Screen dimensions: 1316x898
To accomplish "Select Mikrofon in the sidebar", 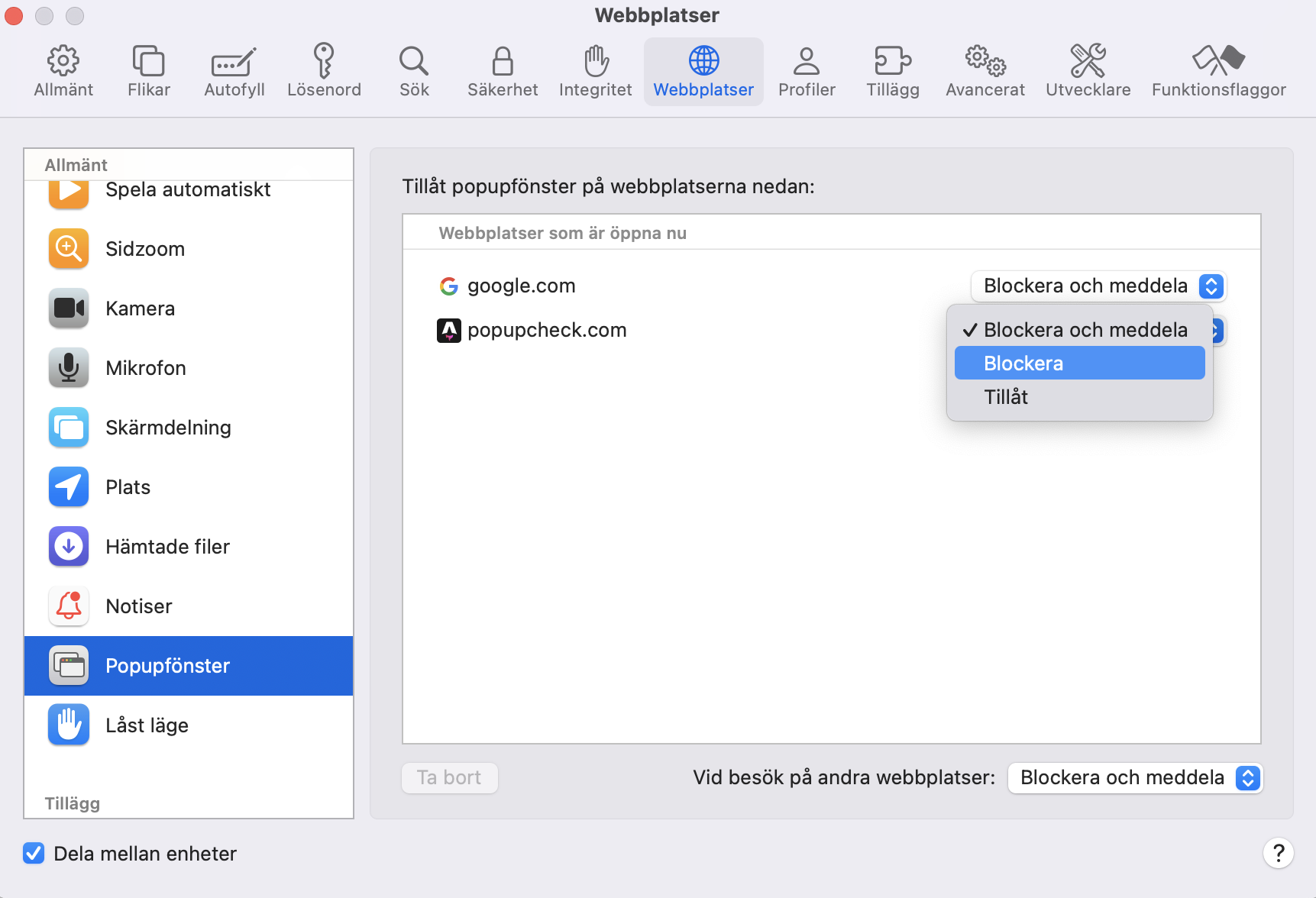I will pos(189,368).
